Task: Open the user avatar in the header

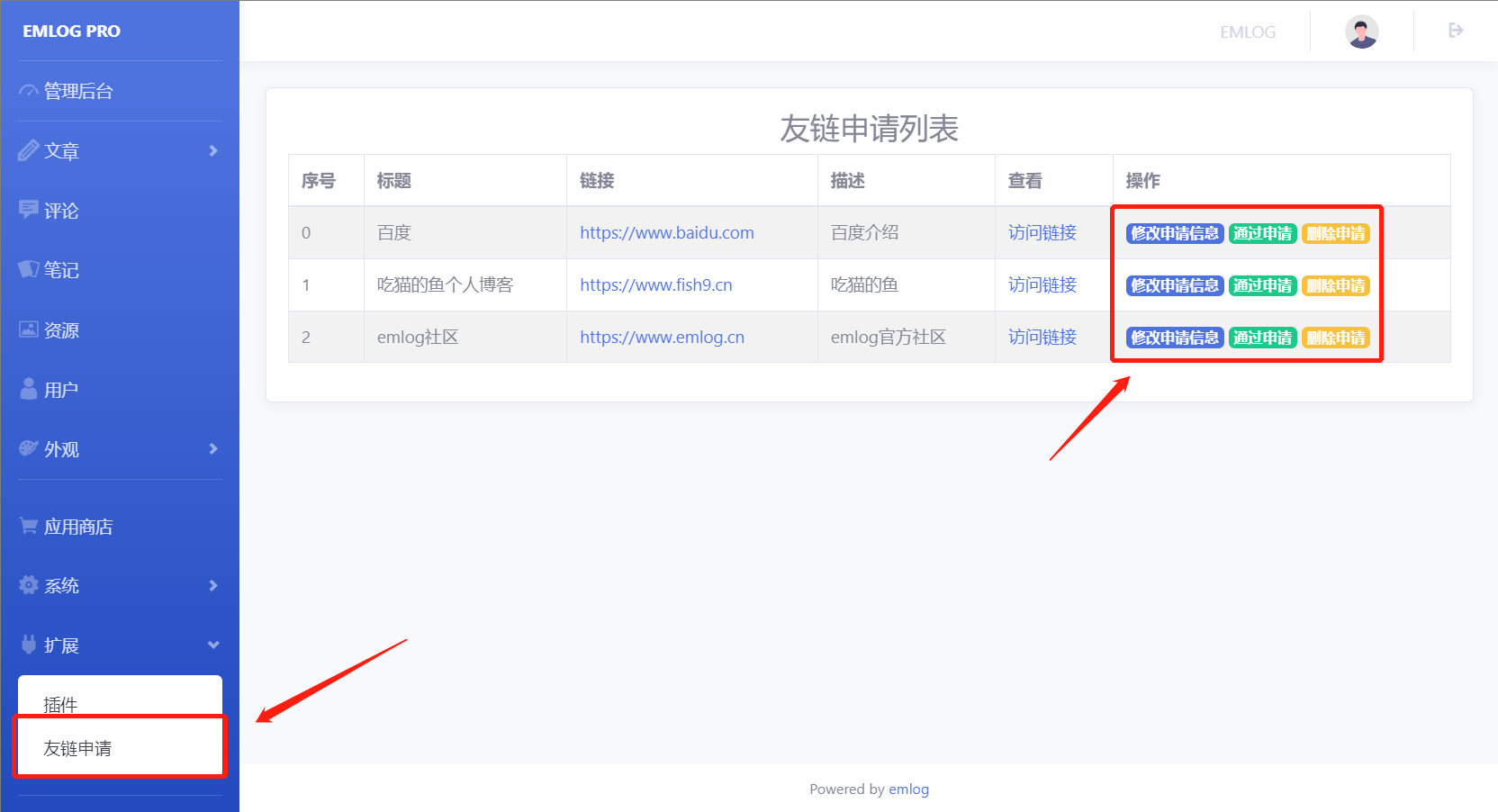Action: click(x=1362, y=32)
